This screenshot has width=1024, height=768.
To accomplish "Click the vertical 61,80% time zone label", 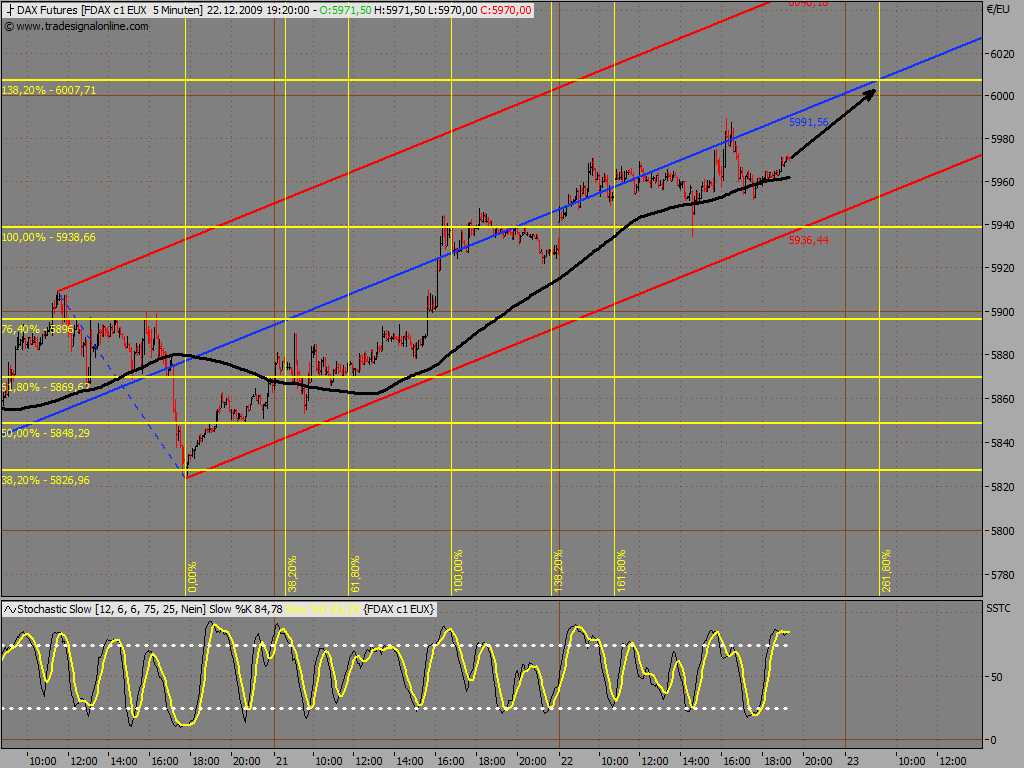I will pos(355,574).
